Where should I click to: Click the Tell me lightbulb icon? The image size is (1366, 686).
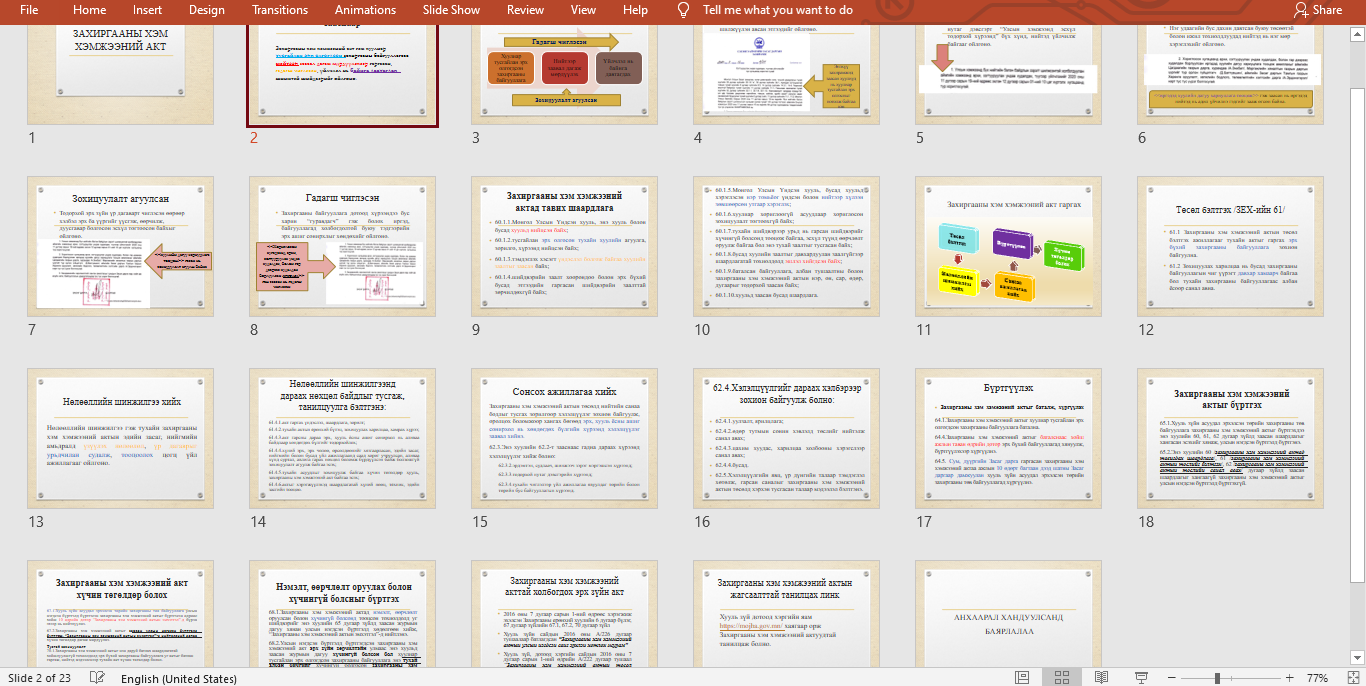[684, 10]
